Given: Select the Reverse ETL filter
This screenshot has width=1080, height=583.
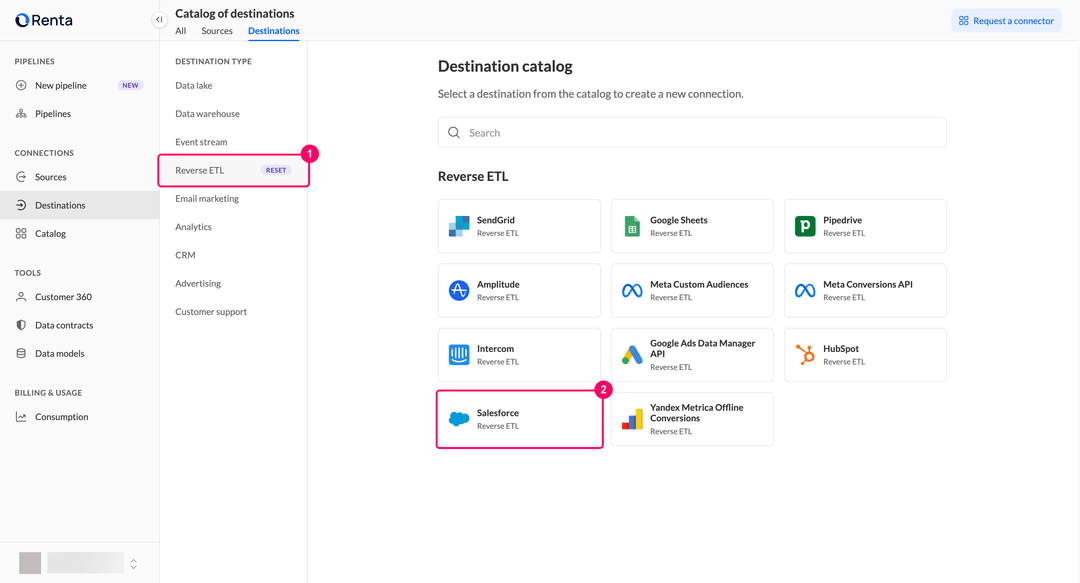Looking at the screenshot, I should pyautogui.click(x=233, y=170).
